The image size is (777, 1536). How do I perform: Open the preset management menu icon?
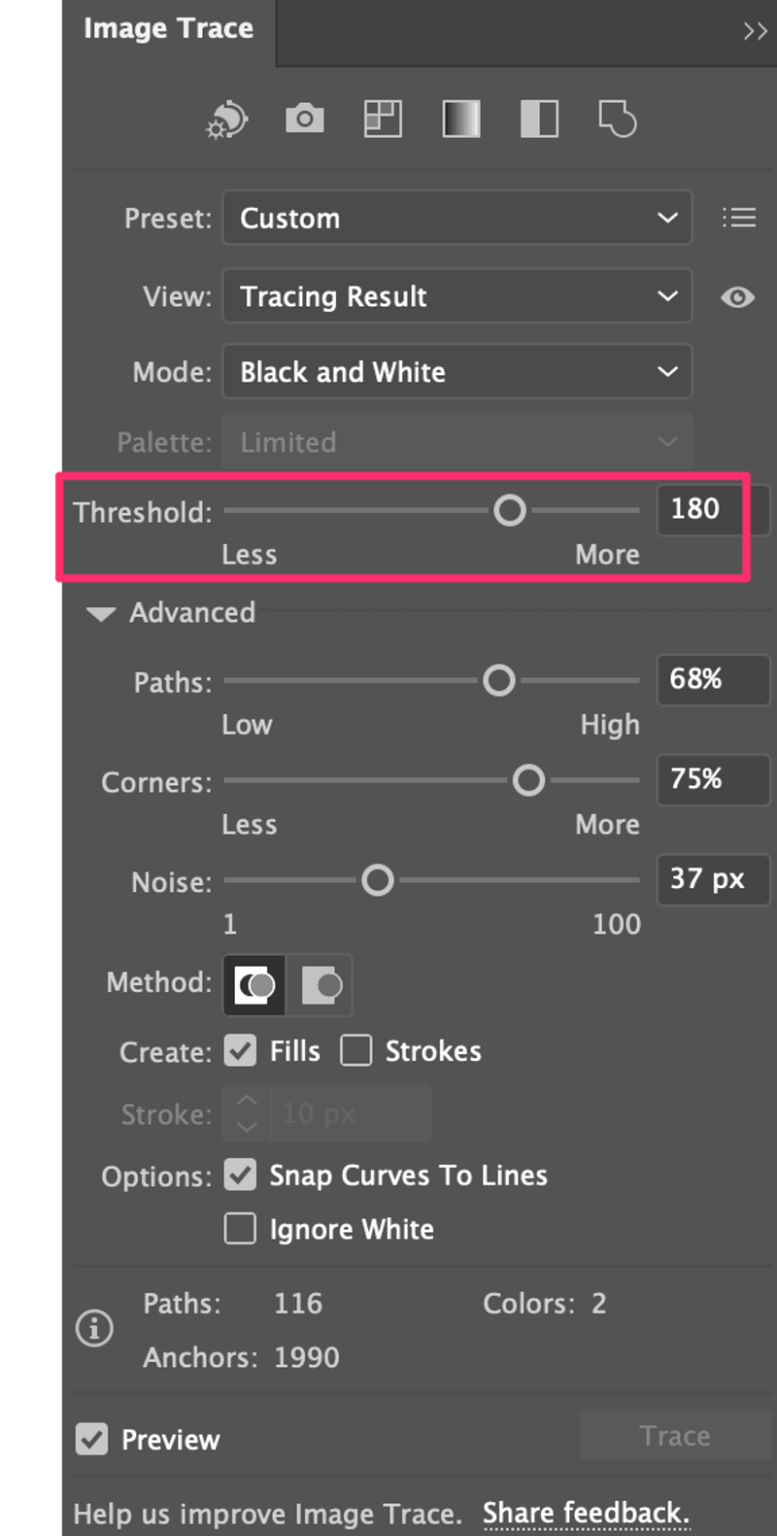coord(739,217)
